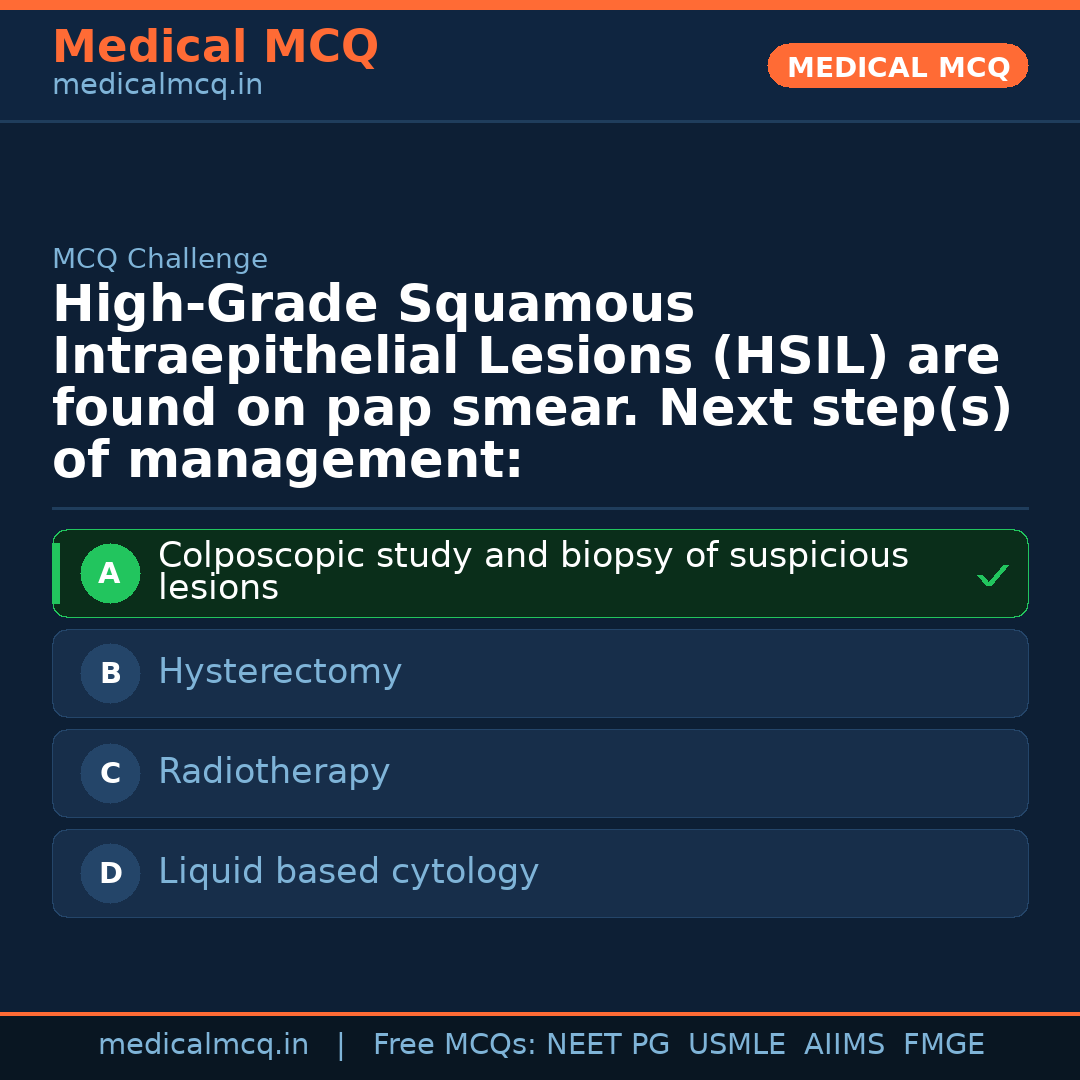Click the orange MEDICAL MCQ badge
This screenshot has width=1080, height=1080.
coord(898,67)
